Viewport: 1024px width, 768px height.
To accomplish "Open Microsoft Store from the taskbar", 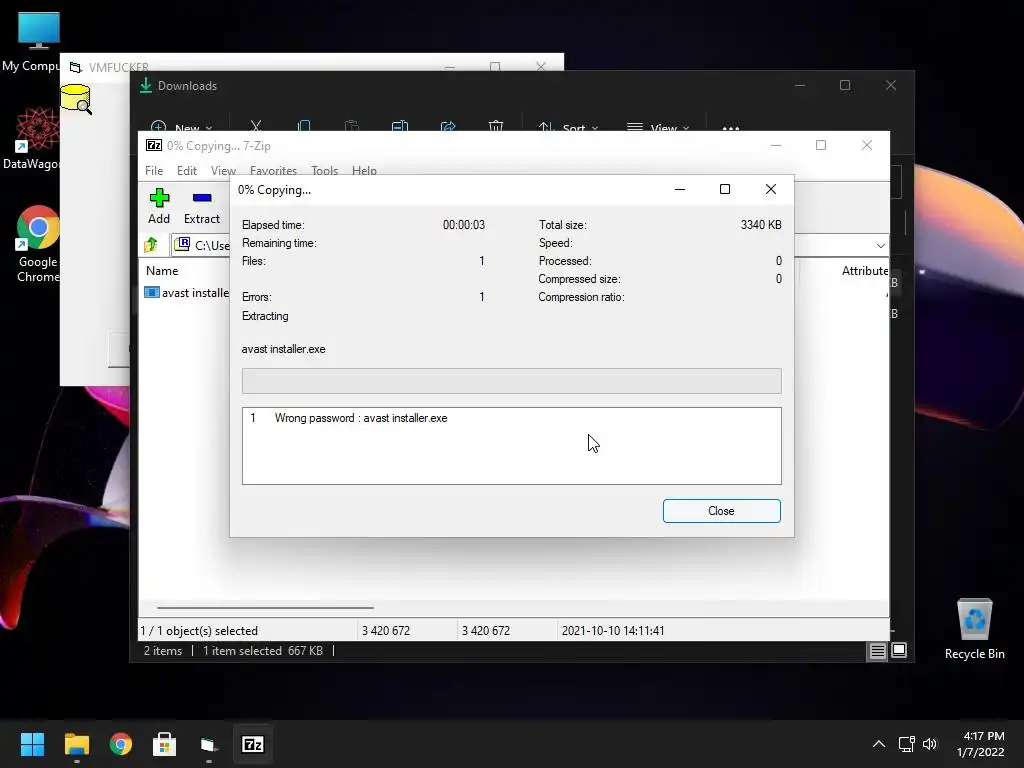I will click(165, 744).
